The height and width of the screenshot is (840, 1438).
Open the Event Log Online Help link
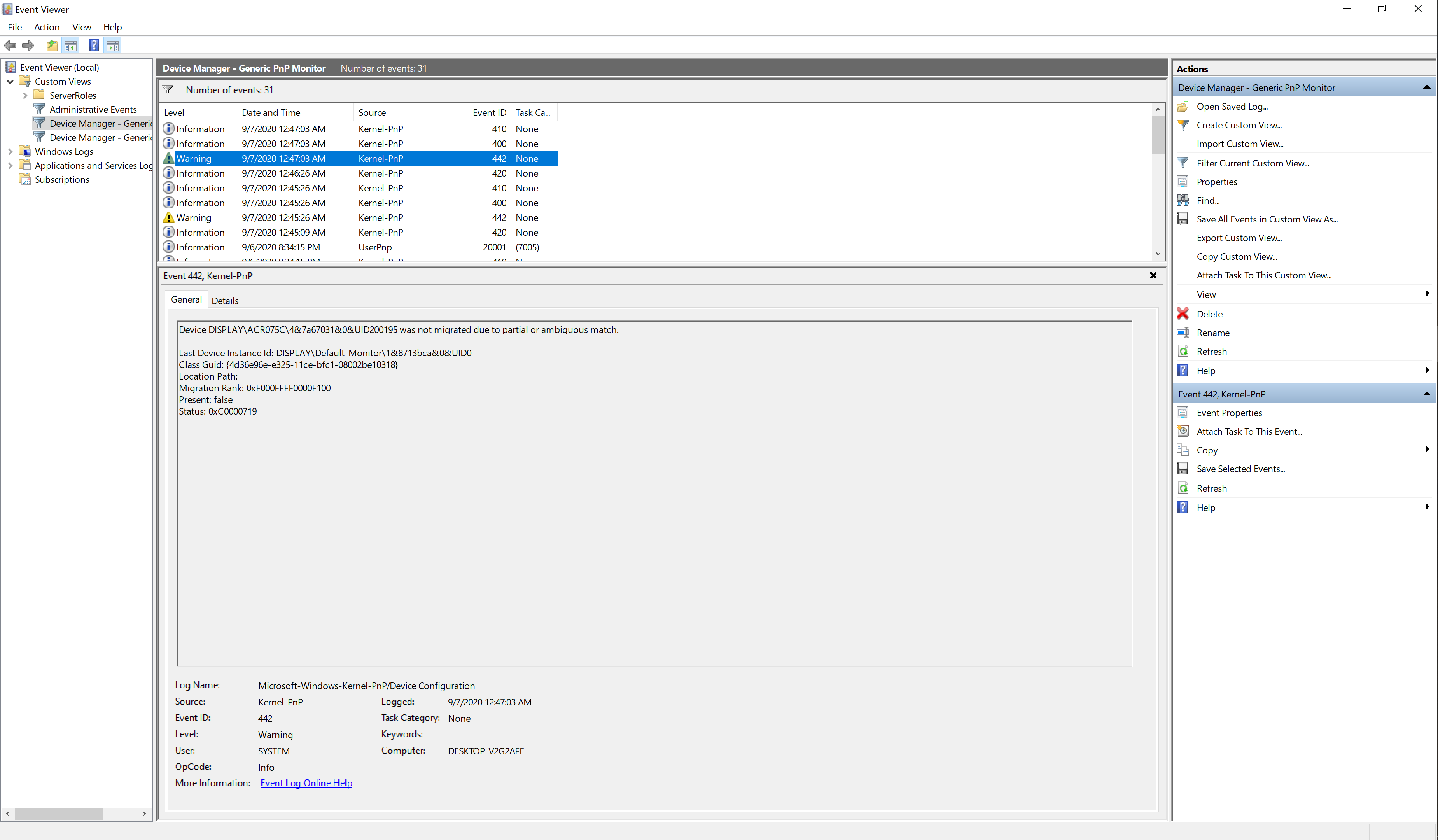click(306, 784)
